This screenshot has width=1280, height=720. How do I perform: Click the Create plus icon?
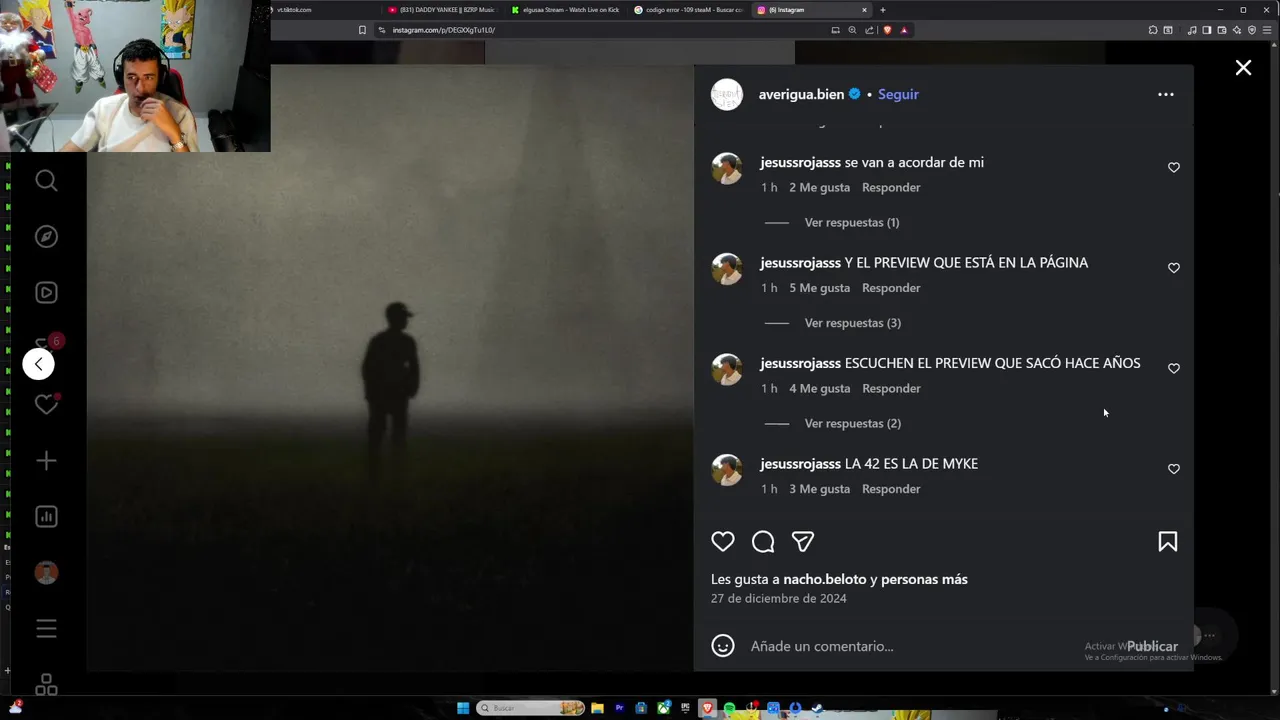(46, 461)
